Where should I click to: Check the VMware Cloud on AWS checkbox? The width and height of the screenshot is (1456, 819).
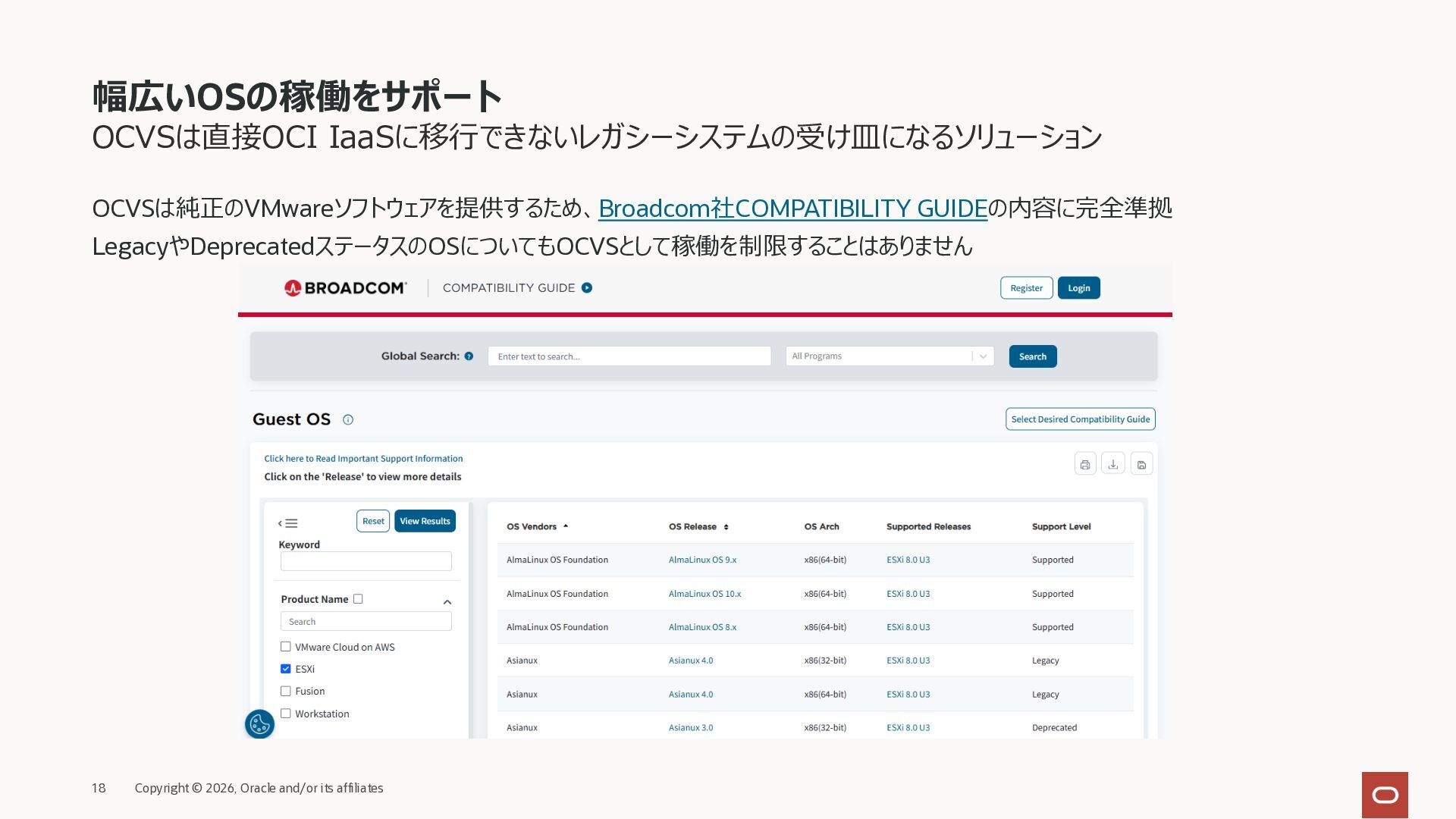[x=286, y=647]
